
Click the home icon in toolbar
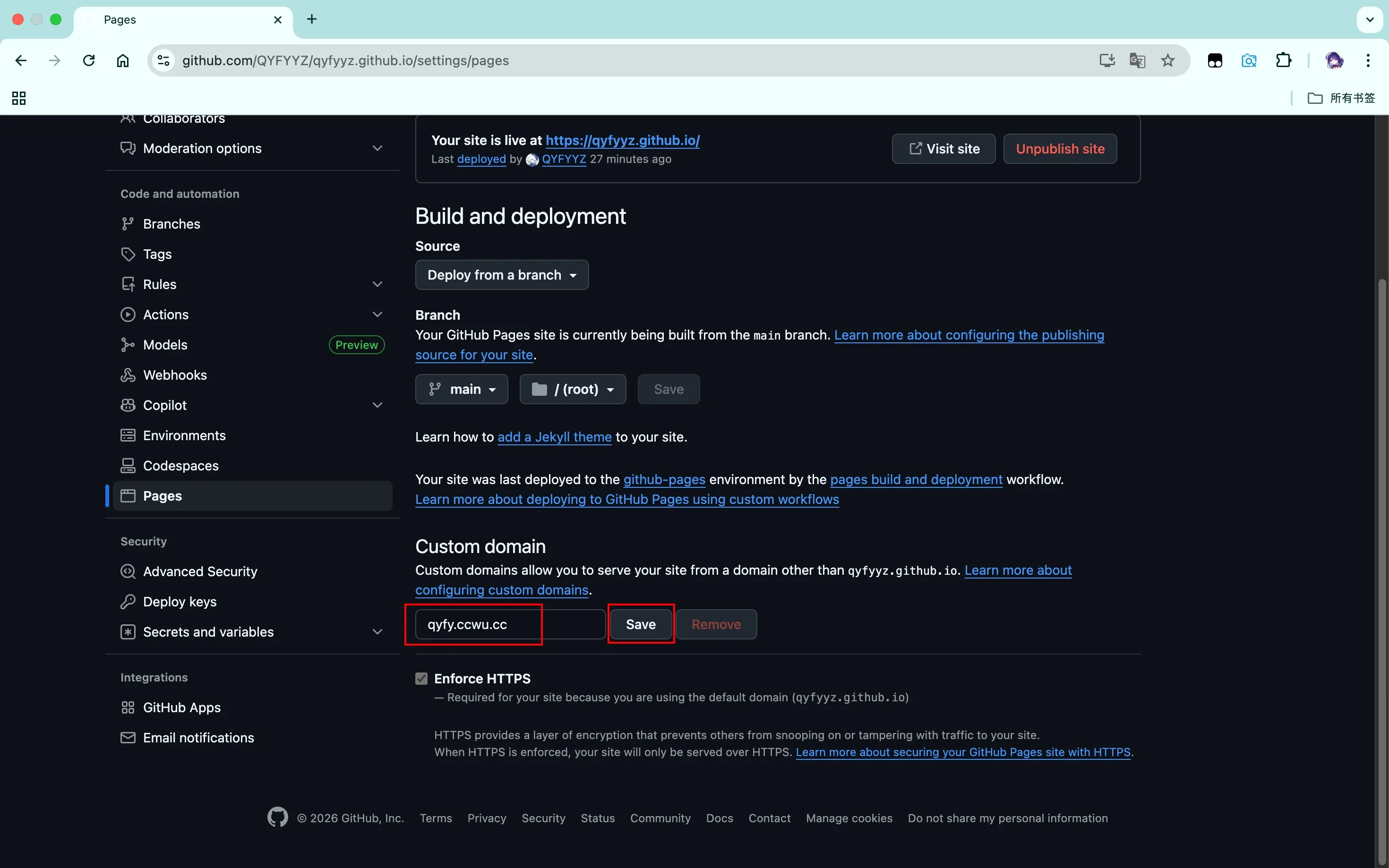coord(123,60)
